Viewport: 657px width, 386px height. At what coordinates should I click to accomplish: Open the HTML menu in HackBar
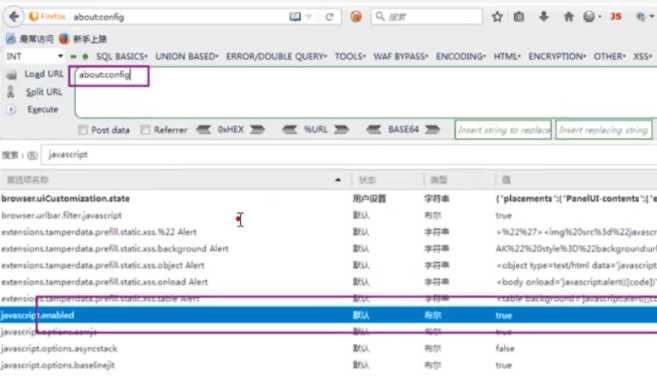click(x=507, y=57)
